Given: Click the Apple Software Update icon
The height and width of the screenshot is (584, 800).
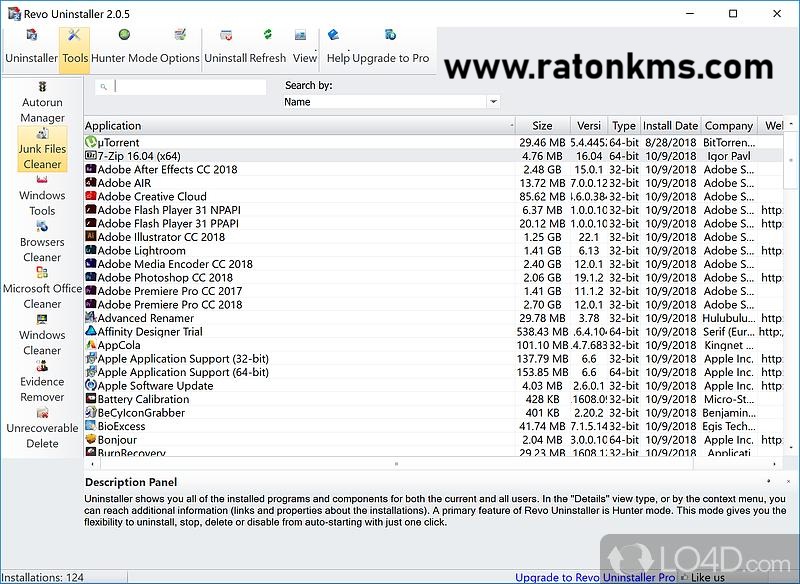Looking at the screenshot, I should (x=91, y=385).
